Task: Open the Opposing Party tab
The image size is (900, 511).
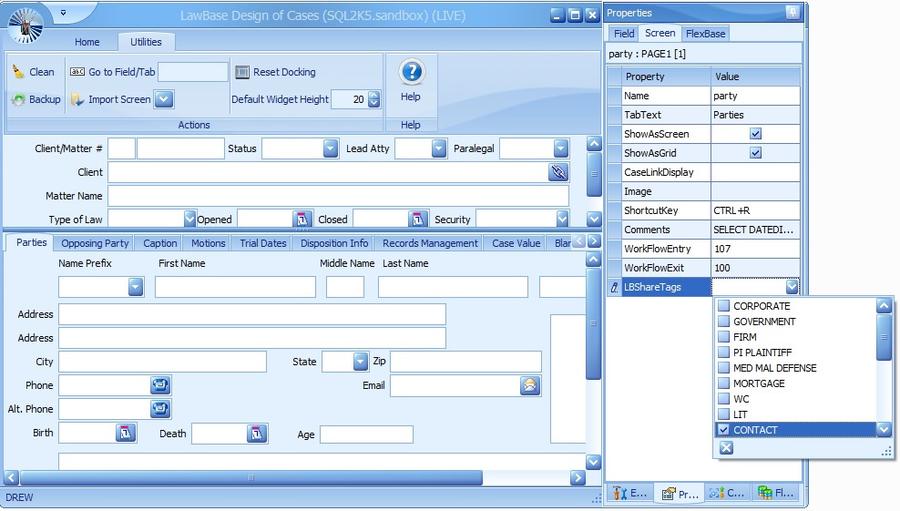Action: 95,243
